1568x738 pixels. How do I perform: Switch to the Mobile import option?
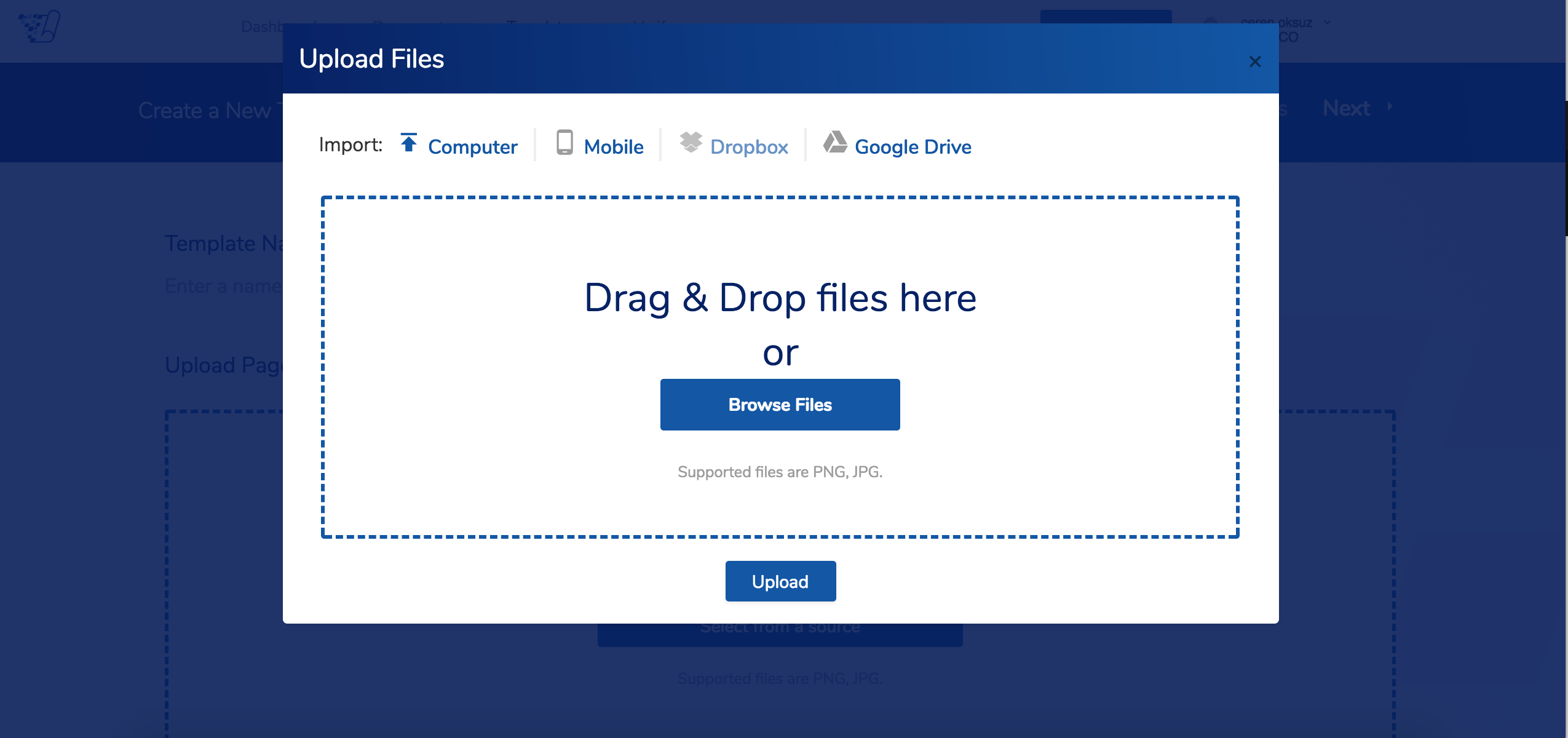click(x=613, y=147)
